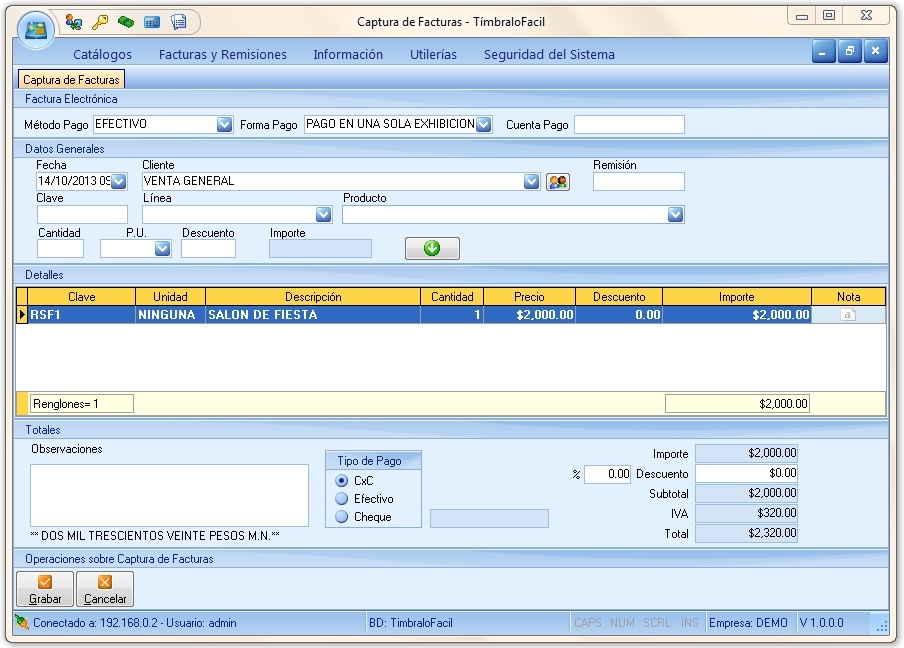904x648 pixels.
Task: Click the blue calculator quick access icon
Action: [x=152, y=22]
